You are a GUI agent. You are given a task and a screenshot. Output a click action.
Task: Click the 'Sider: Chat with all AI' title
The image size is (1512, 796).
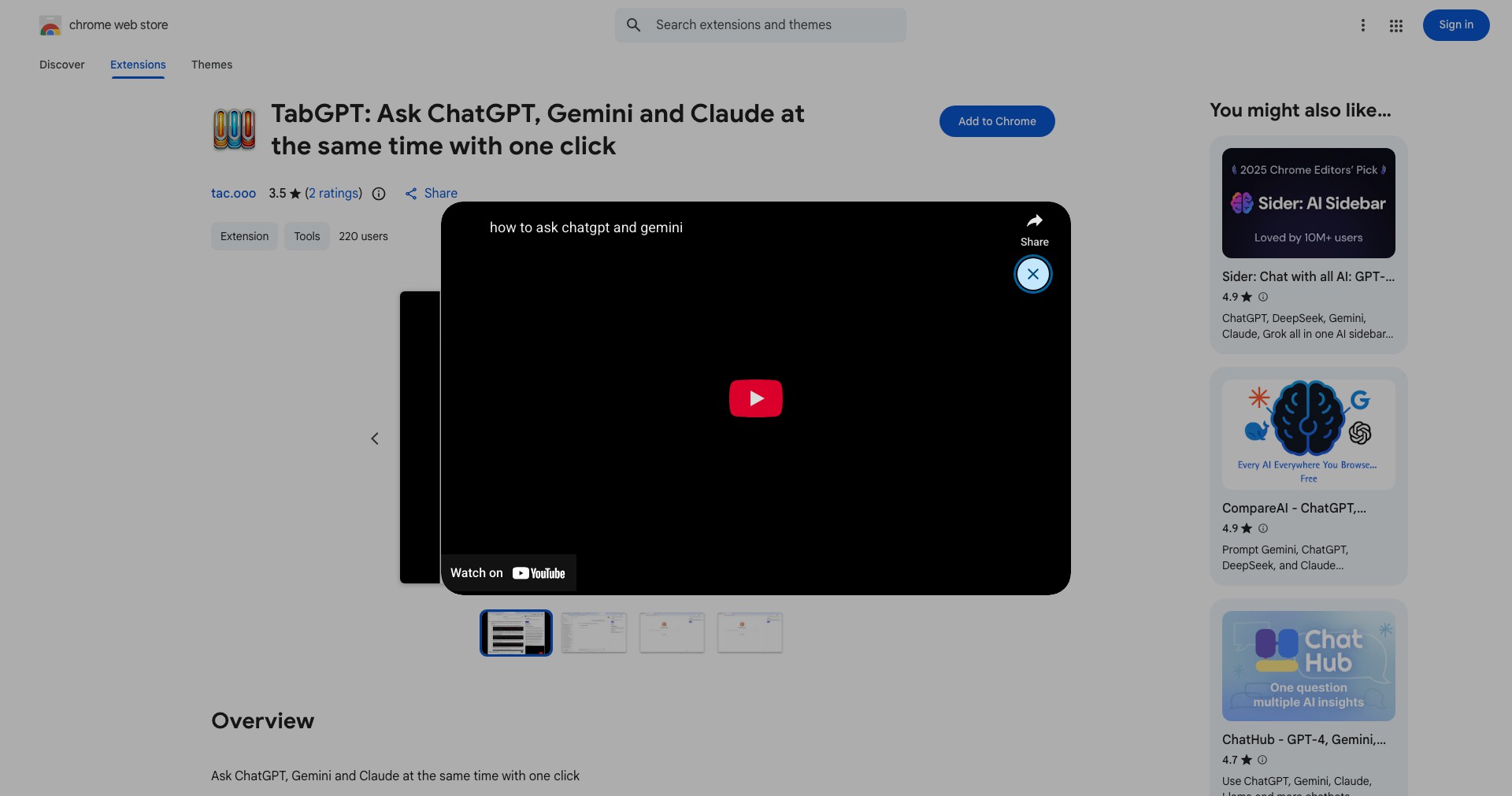pyautogui.click(x=1308, y=277)
